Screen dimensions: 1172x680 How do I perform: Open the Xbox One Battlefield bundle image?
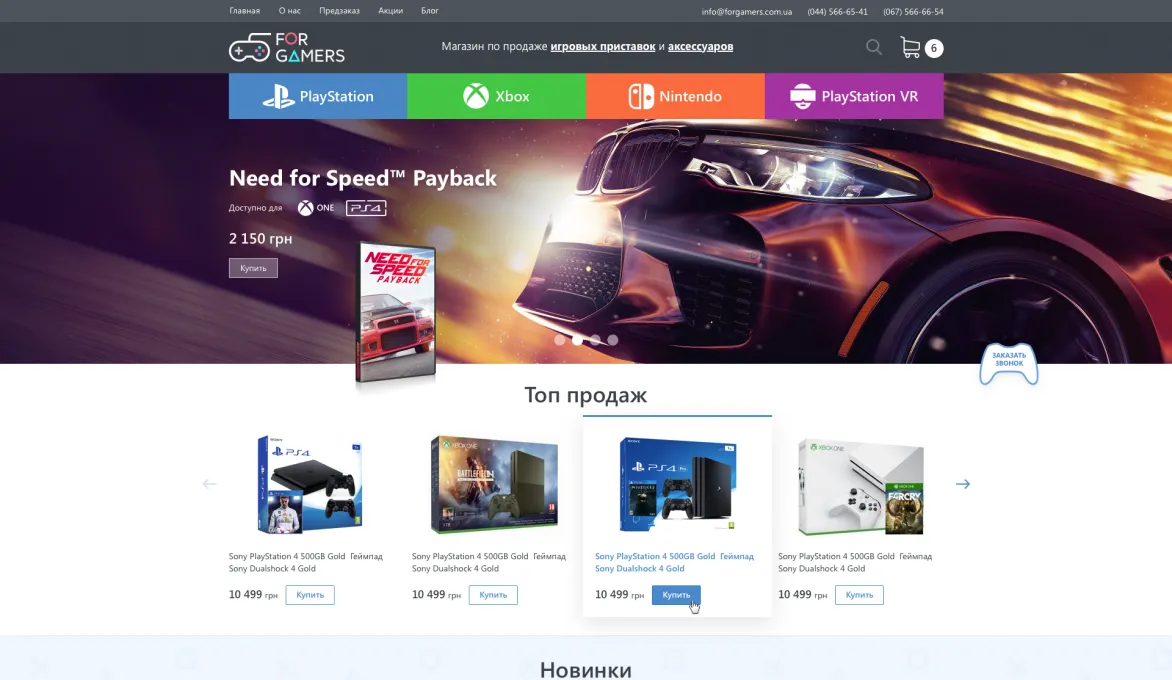(x=494, y=485)
